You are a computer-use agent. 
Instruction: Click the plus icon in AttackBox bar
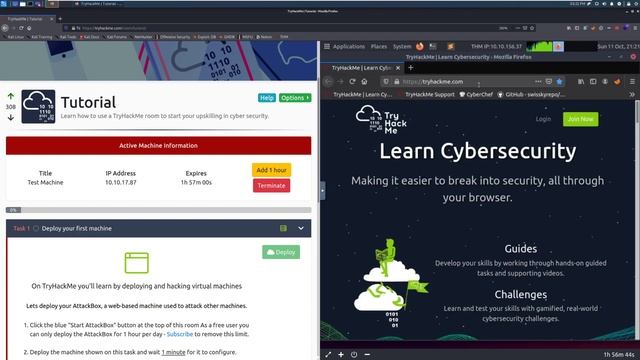click(x=341, y=355)
